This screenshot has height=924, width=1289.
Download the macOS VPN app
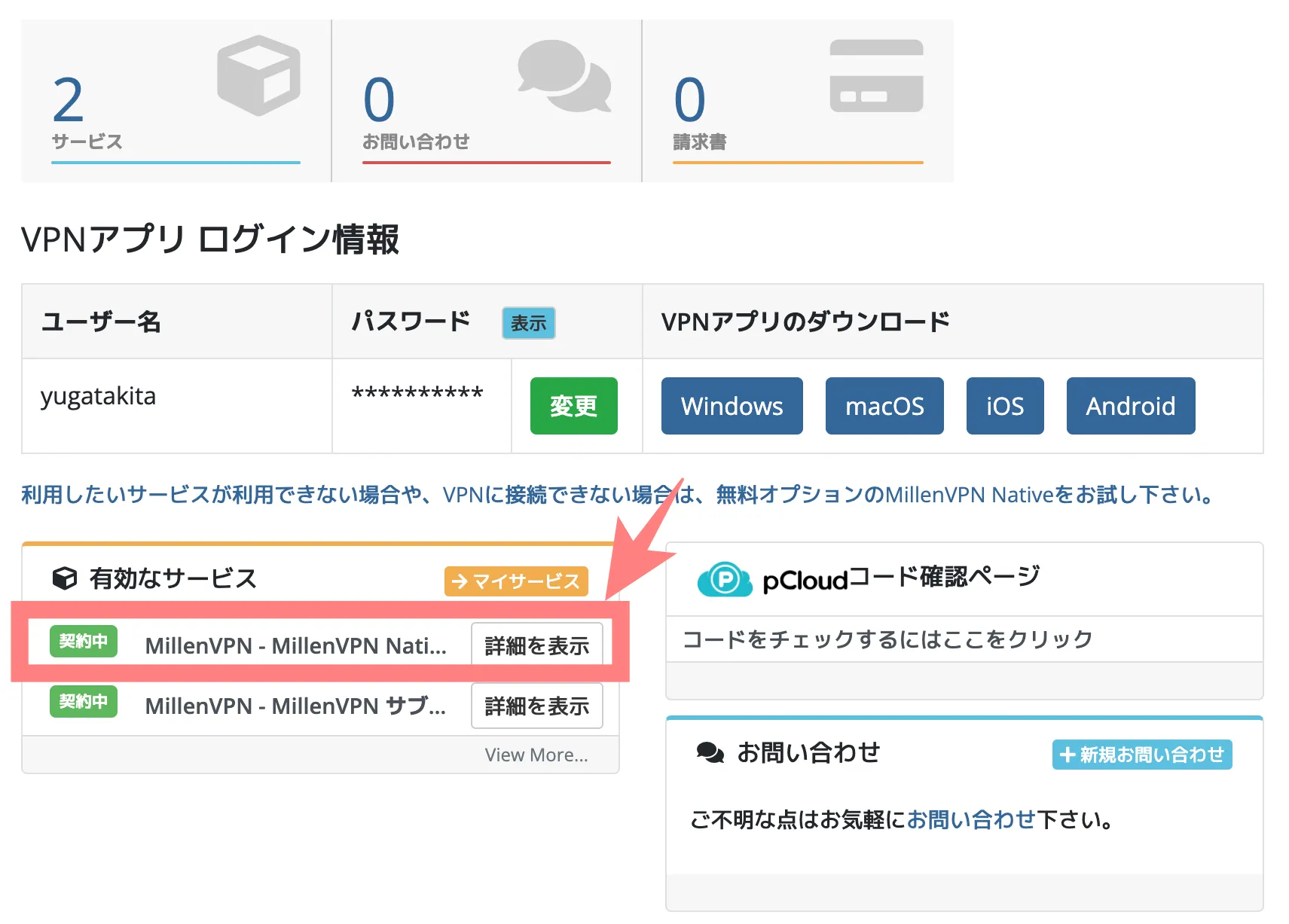click(x=884, y=406)
